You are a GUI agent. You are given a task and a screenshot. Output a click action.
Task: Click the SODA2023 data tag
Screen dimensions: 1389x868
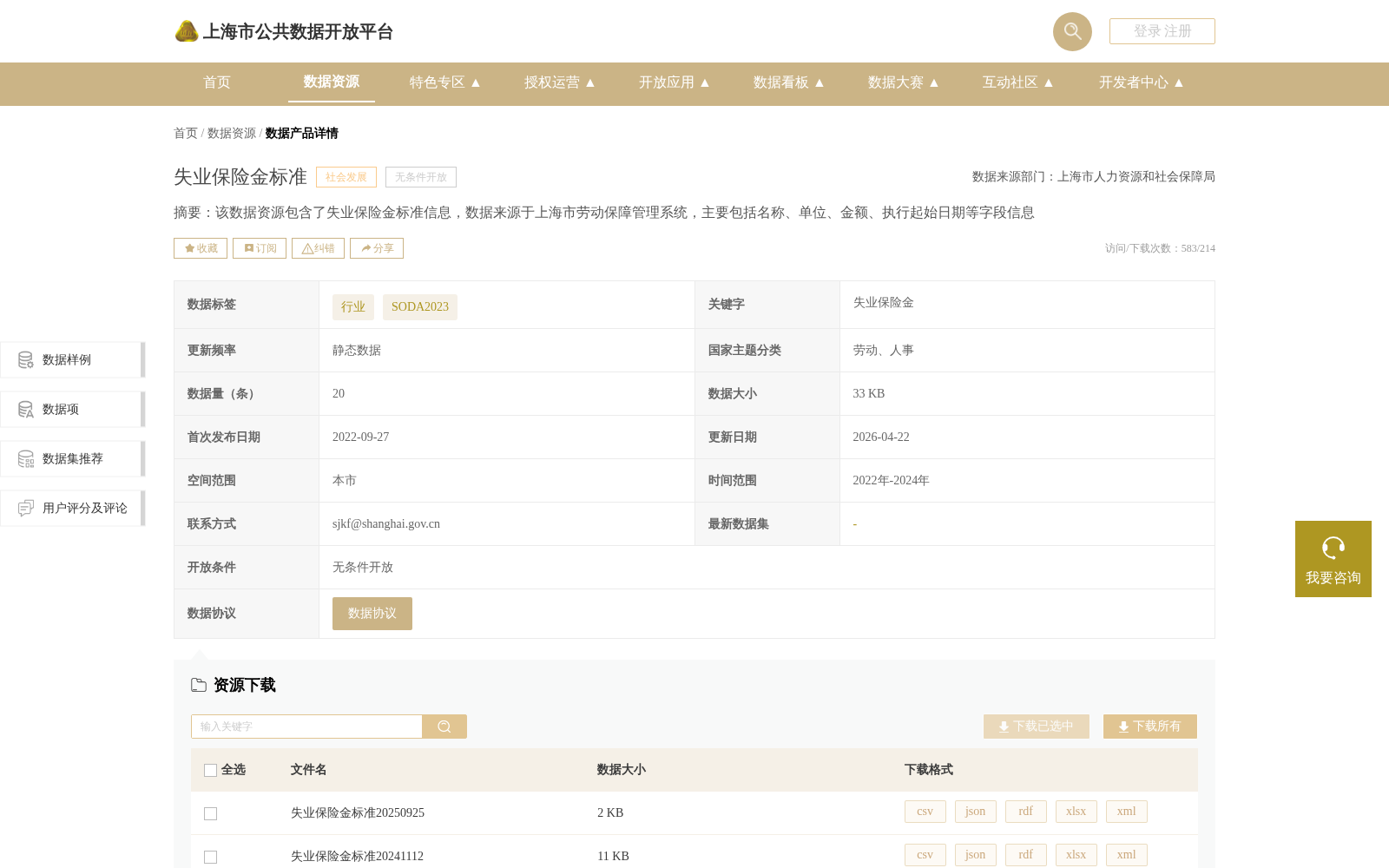click(x=420, y=307)
